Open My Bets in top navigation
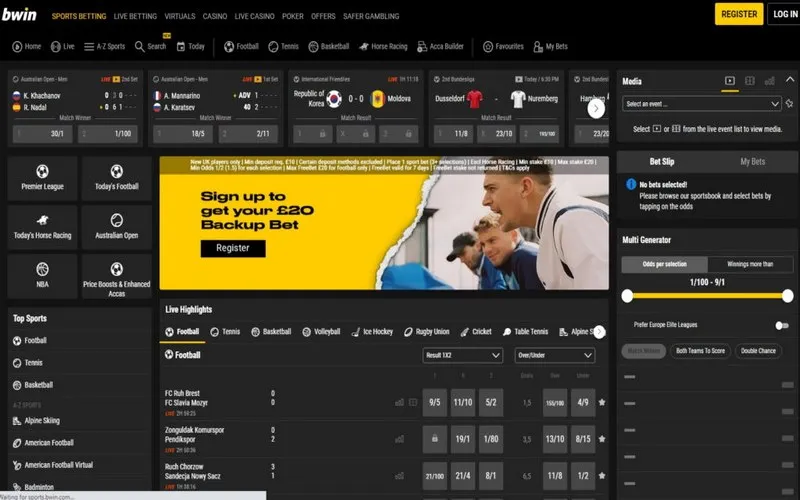 tap(551, 46)
